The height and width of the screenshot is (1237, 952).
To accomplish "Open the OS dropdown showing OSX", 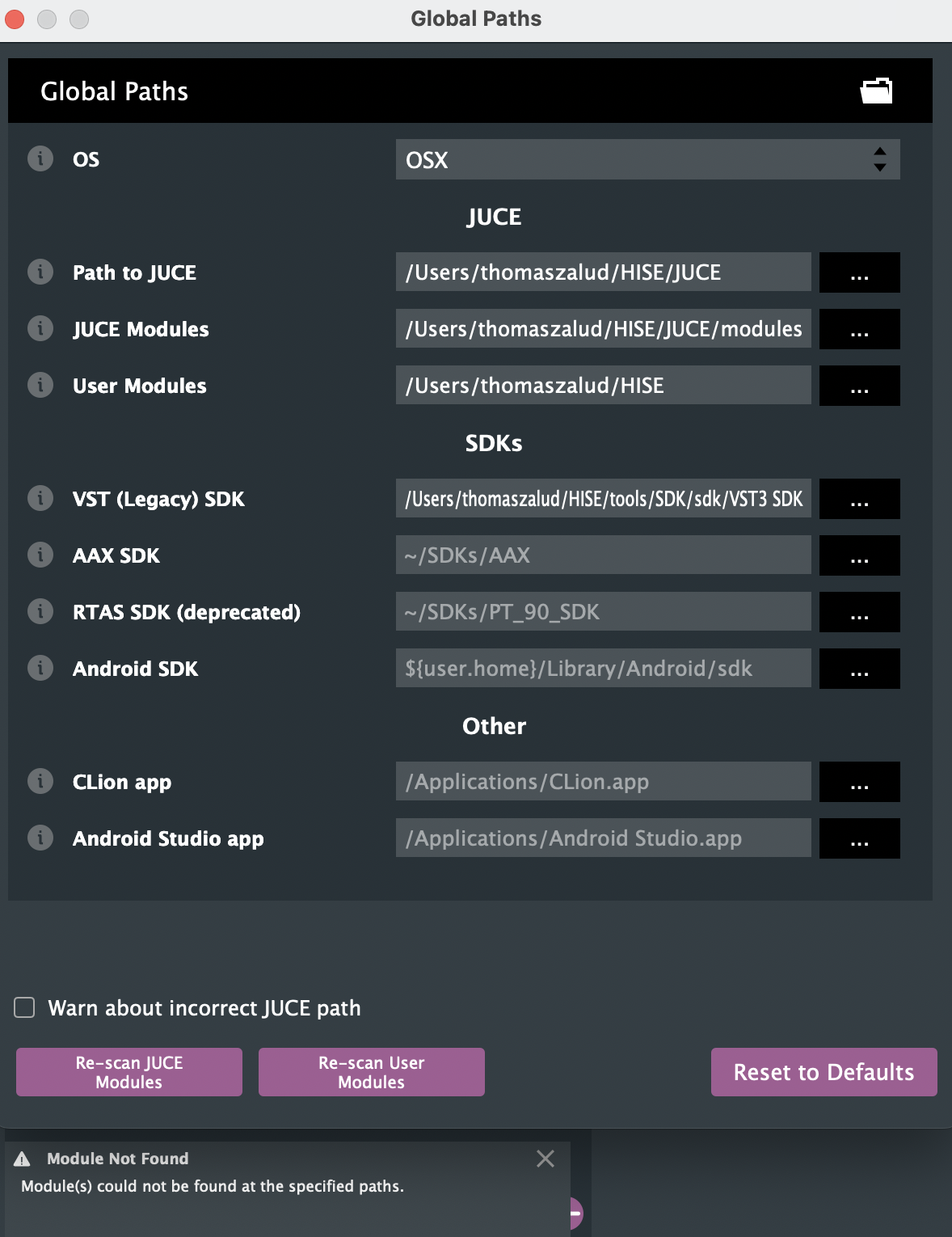I will [647, 159].
